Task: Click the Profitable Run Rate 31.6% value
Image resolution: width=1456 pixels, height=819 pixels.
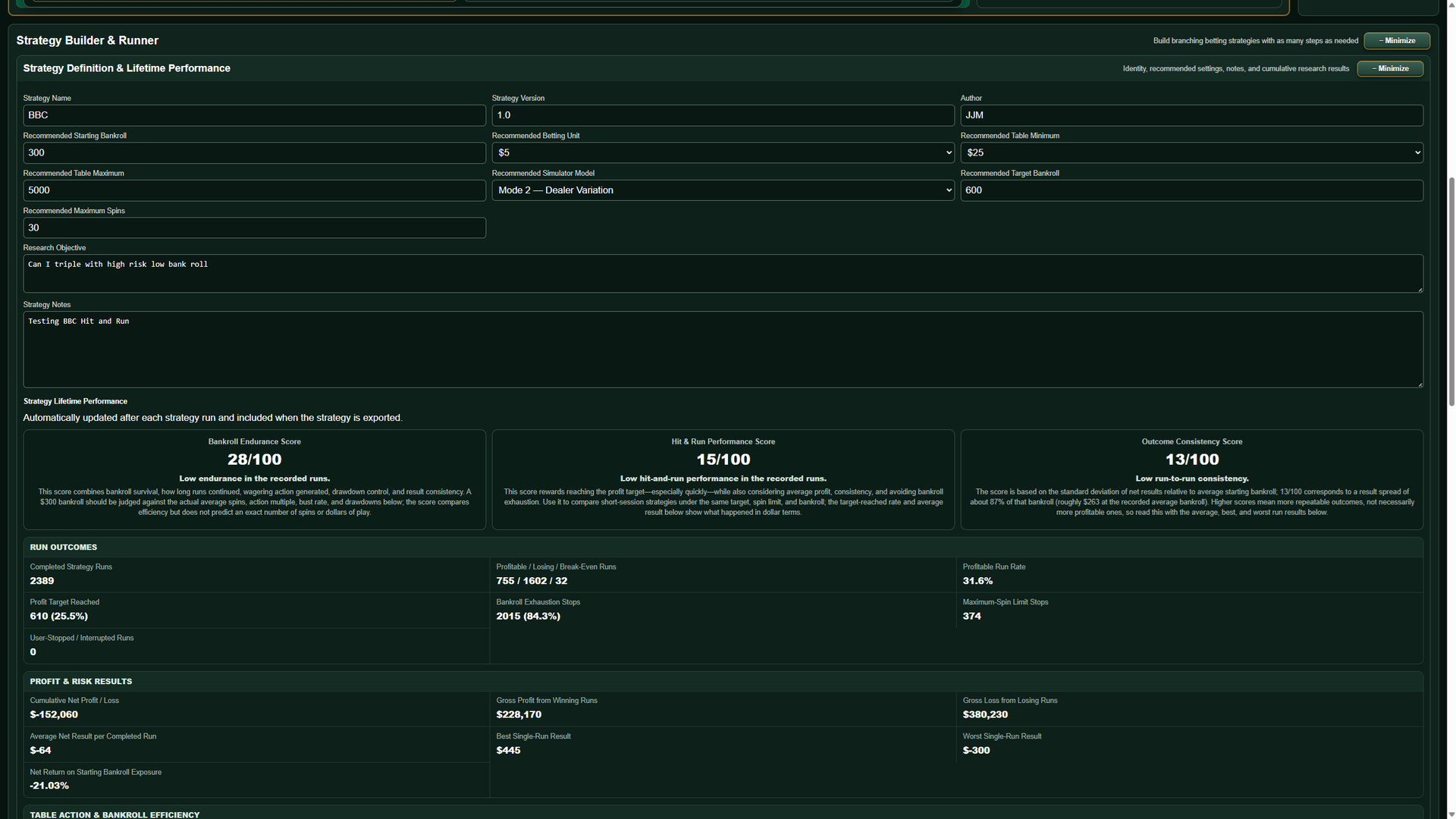Action: [977, 581]
